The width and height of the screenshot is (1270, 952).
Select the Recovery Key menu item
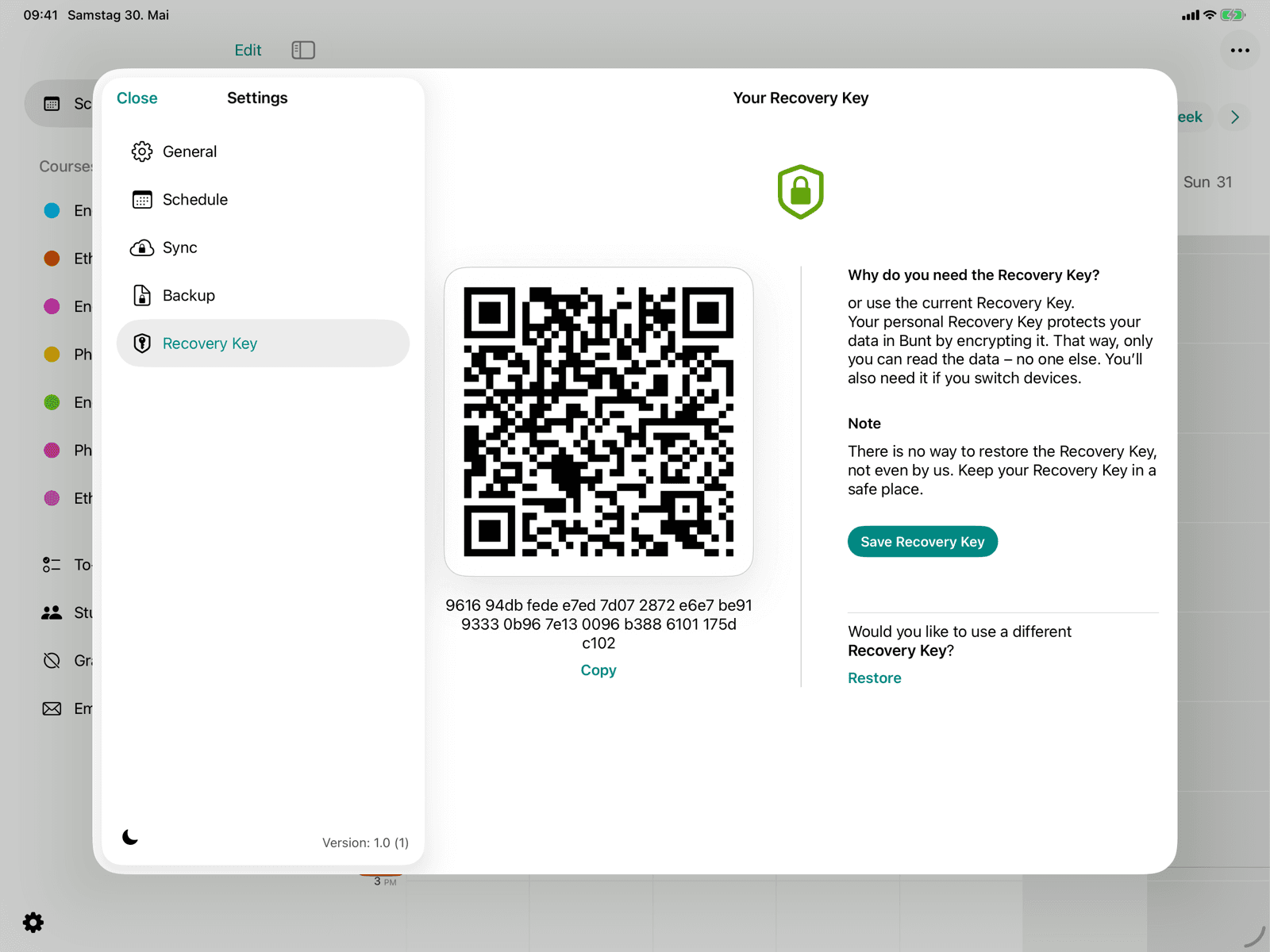[263, 344]
